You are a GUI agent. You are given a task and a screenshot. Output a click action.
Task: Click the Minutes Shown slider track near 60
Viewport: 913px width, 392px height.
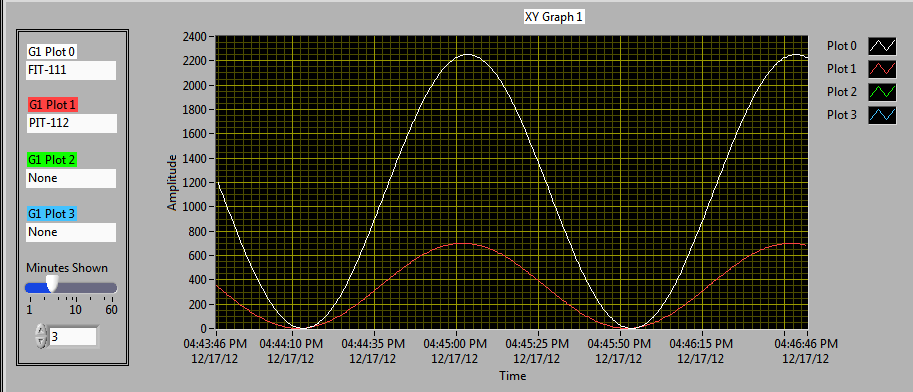(x=113, y=288)
